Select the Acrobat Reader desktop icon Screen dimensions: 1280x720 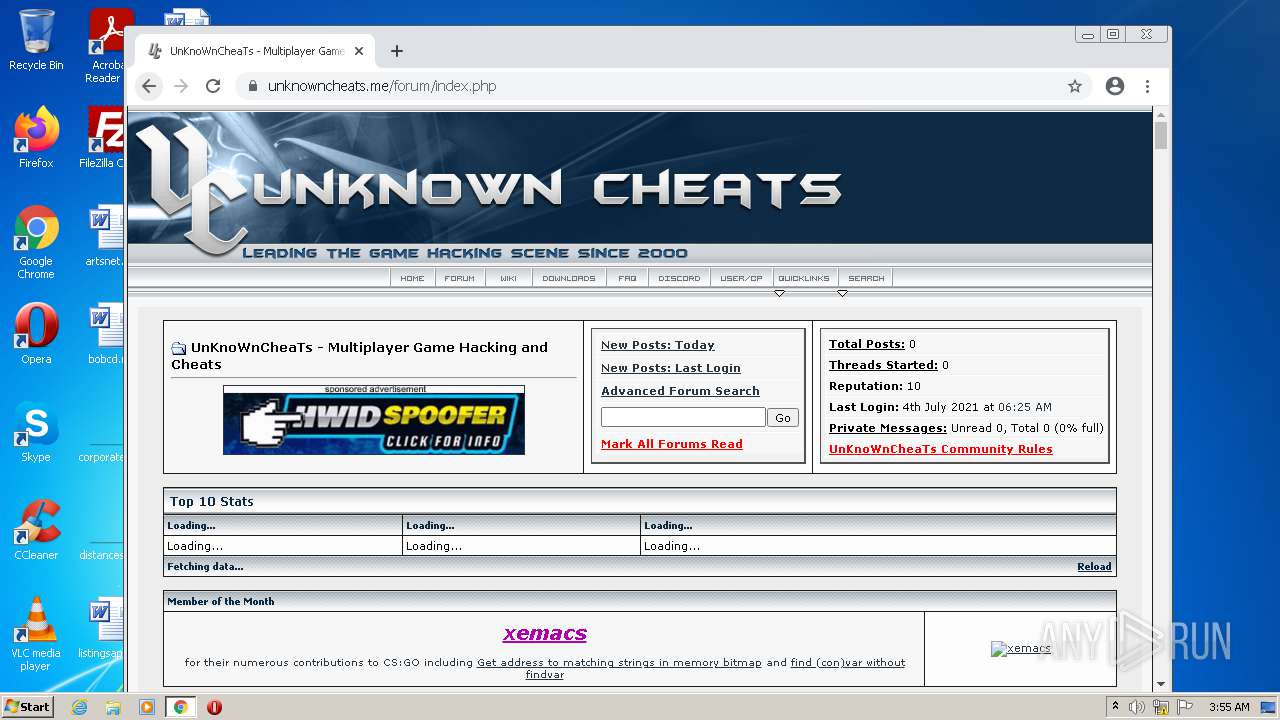tap(106, 46)
